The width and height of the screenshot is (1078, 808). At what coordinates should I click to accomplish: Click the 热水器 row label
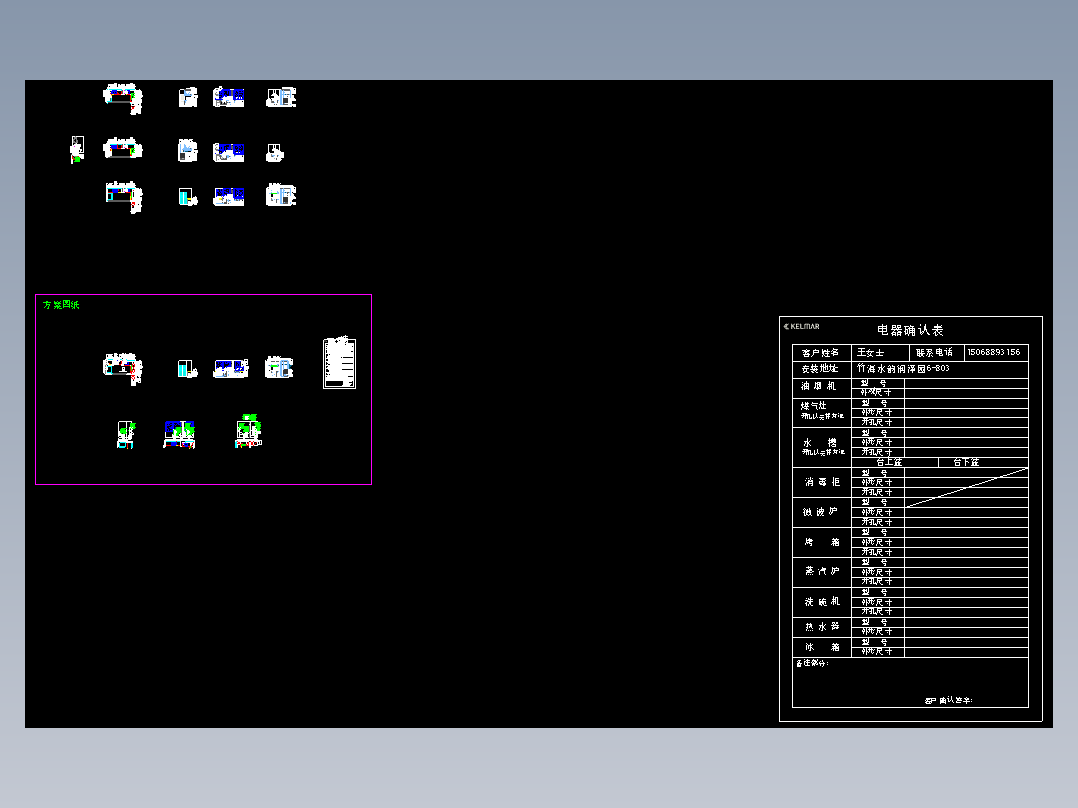coord(822,626)
